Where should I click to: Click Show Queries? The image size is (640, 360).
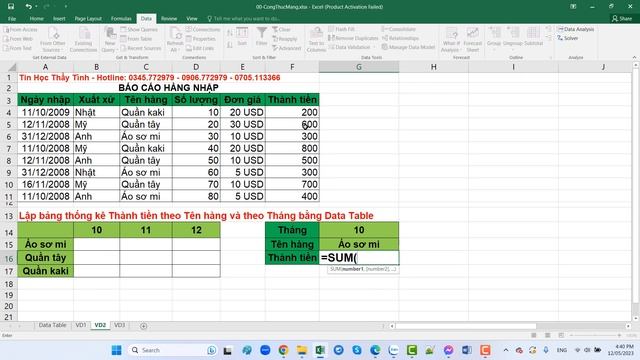pyautogui.click(x=139, y=29)
